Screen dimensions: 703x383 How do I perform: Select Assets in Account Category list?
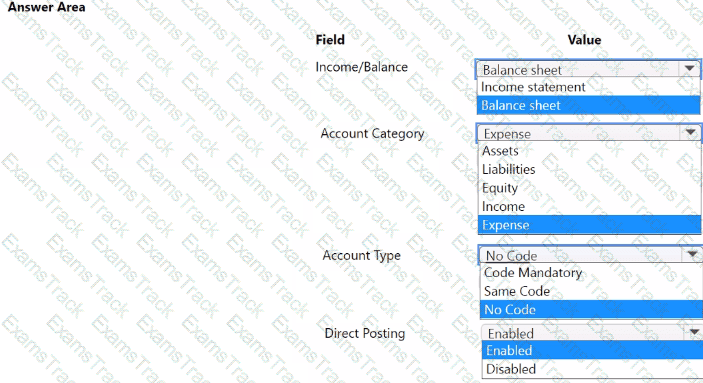pos(590,151)
